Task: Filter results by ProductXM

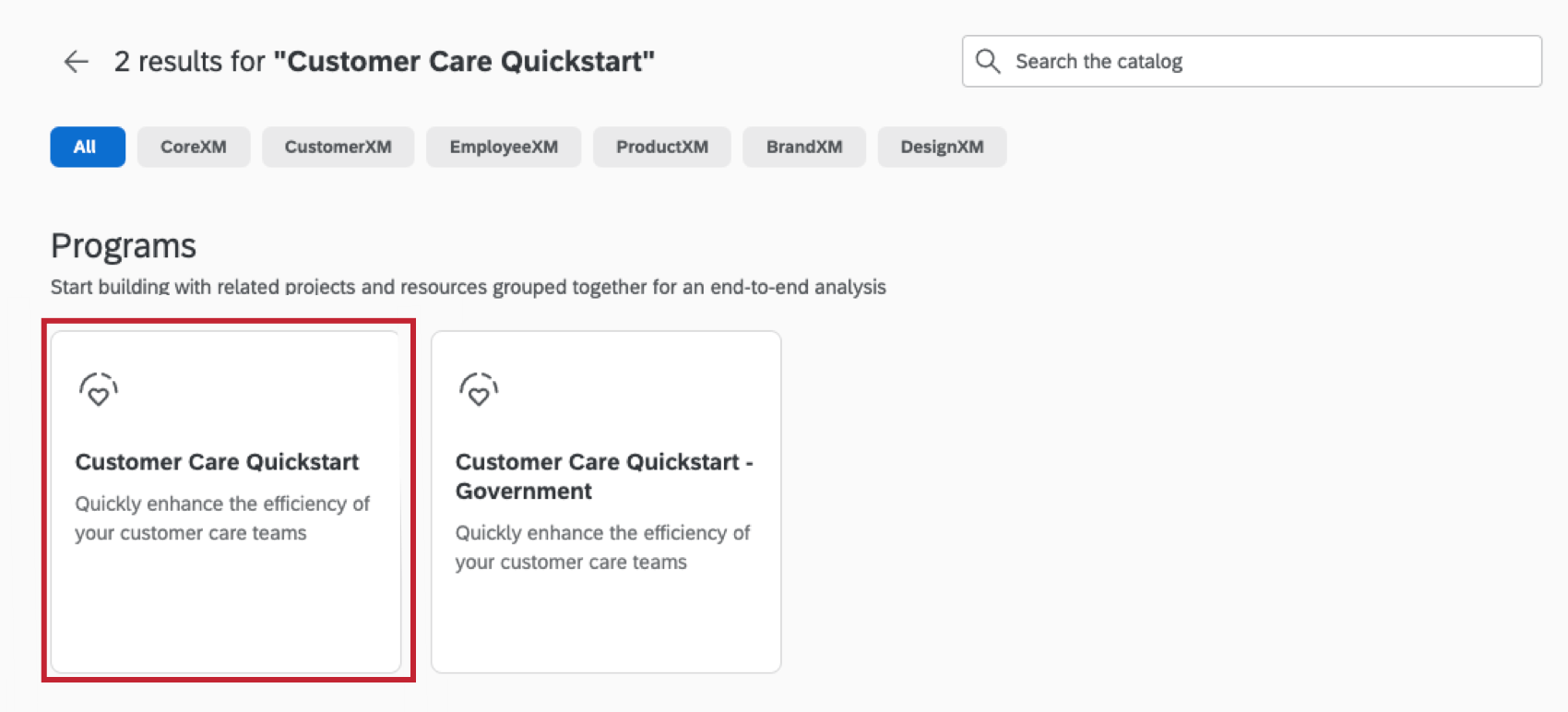Action: [661, 146]
